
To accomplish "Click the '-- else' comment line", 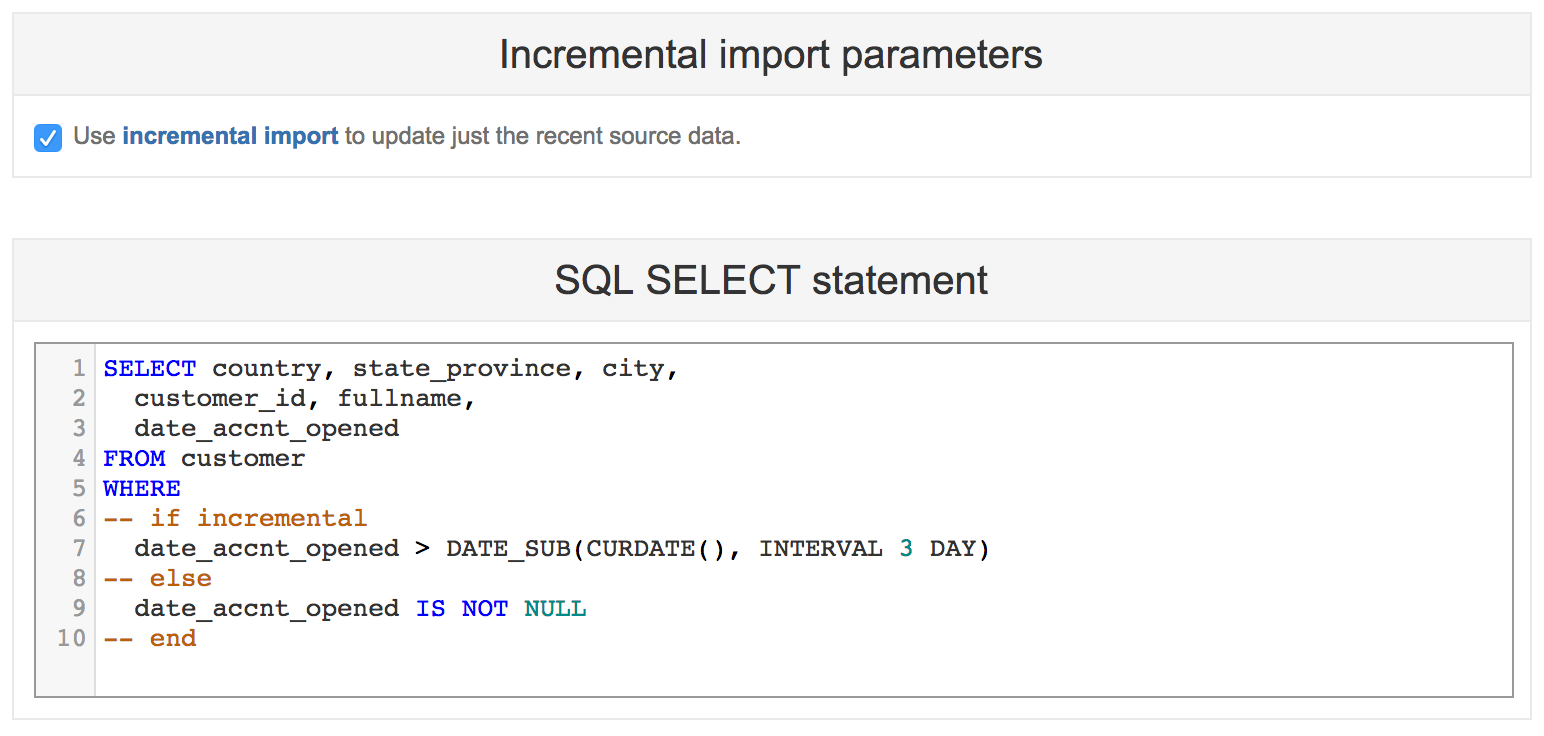I will tap(158, 579).
